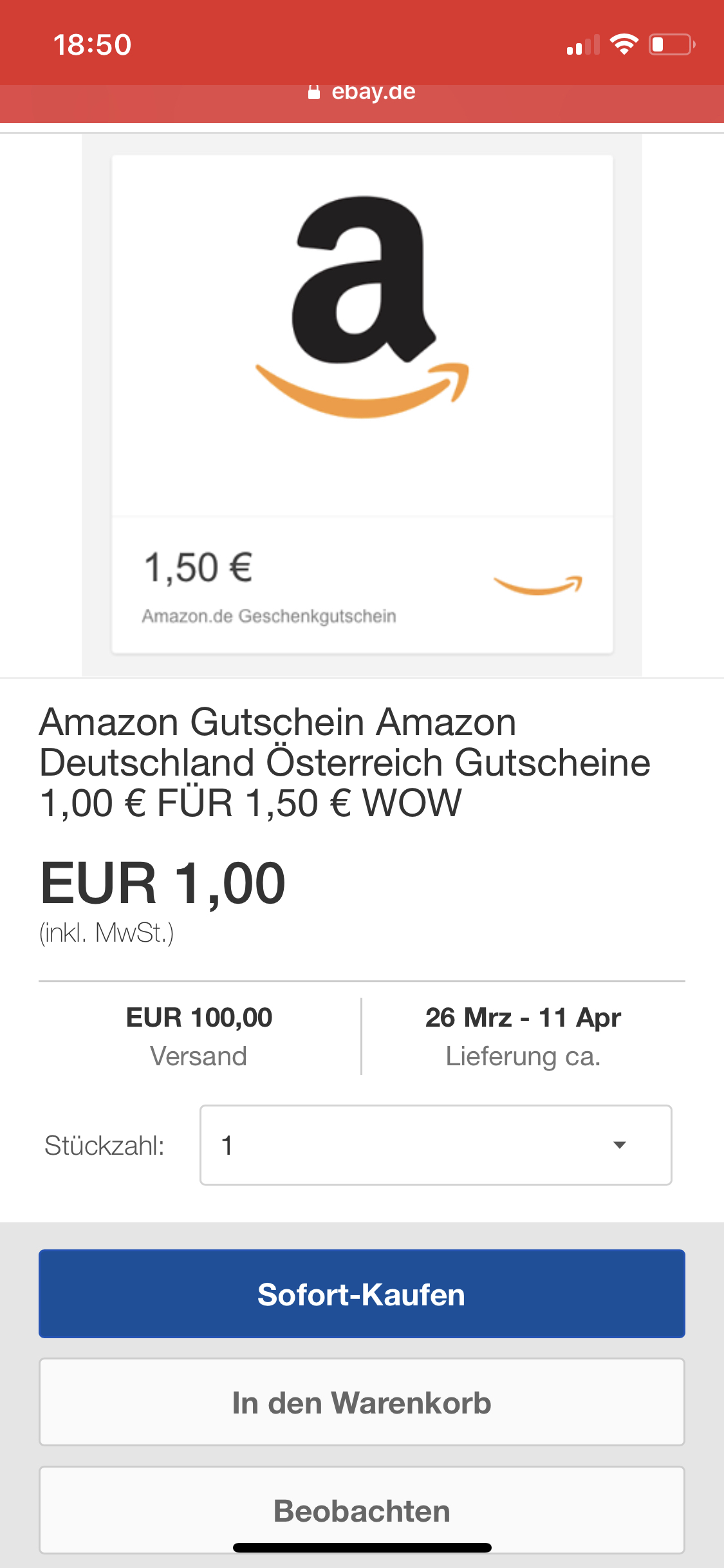
Task: Watch the item via Beobachten button
Action: coord(362,1510)
